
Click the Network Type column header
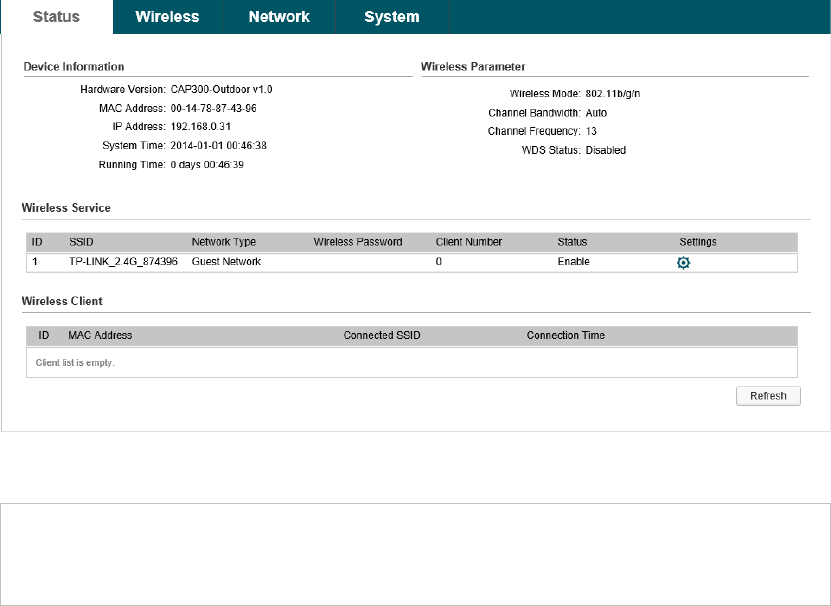224,242
